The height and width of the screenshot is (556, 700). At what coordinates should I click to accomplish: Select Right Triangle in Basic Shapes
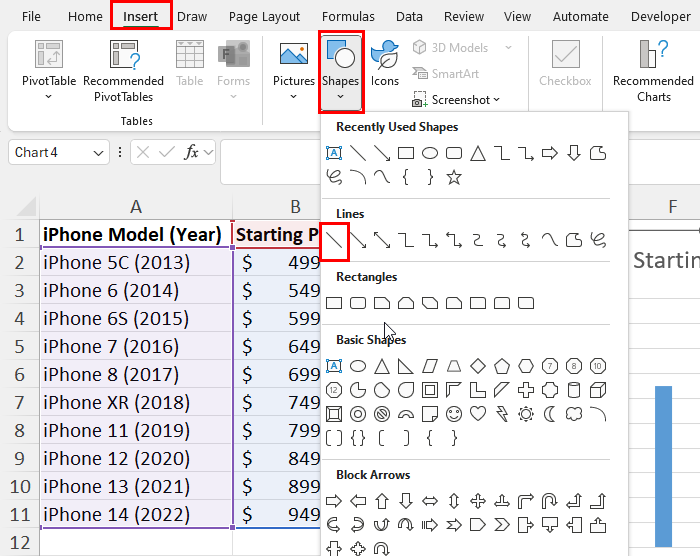click(x=405, y=366)
